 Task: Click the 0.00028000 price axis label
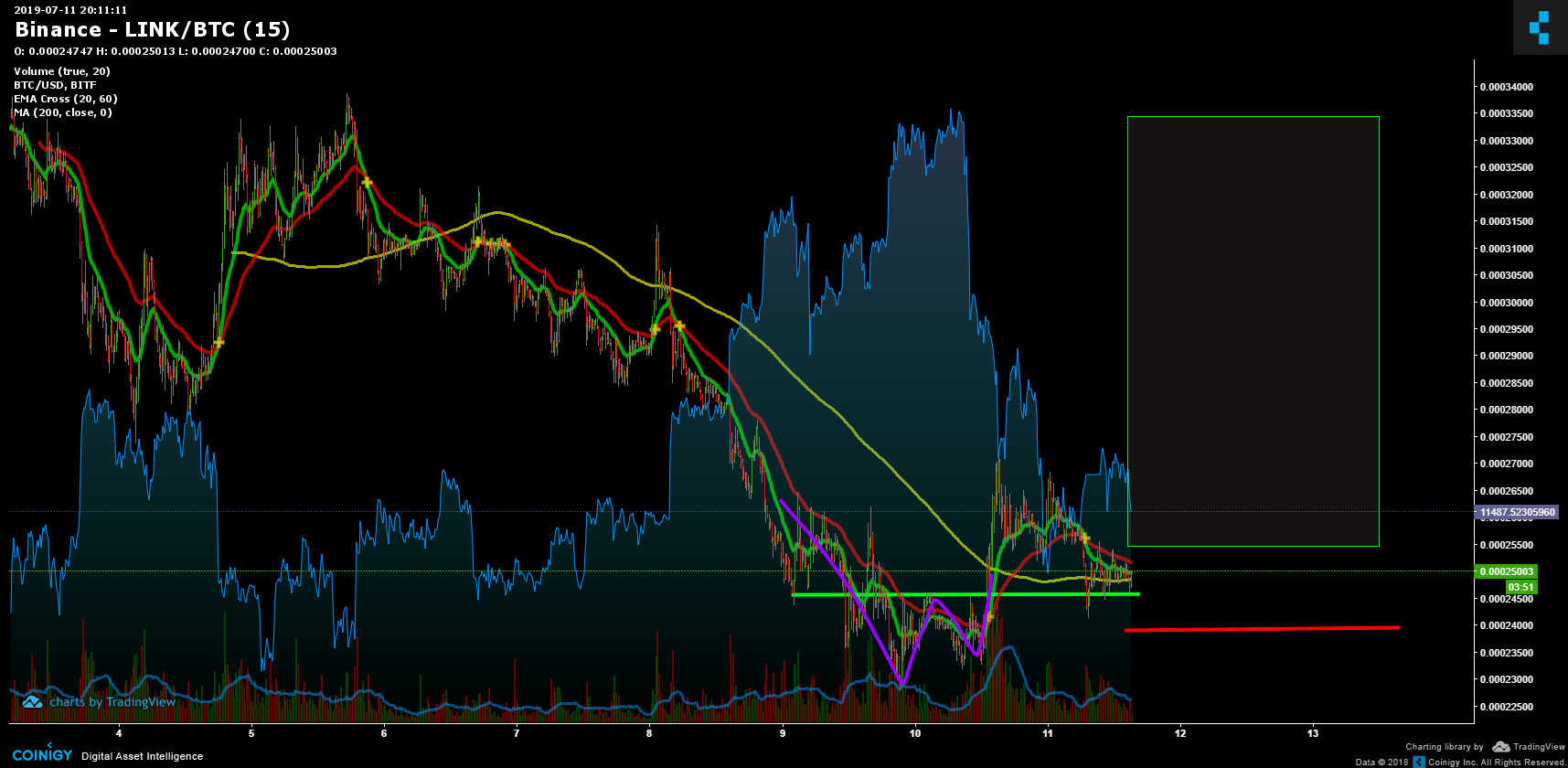pos(1507,410)
